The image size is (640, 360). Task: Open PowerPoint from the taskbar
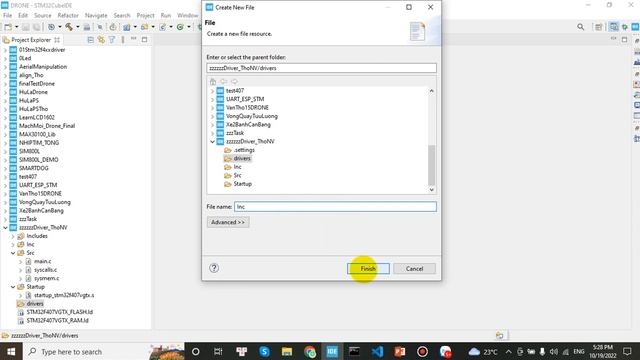click(400, 351)
